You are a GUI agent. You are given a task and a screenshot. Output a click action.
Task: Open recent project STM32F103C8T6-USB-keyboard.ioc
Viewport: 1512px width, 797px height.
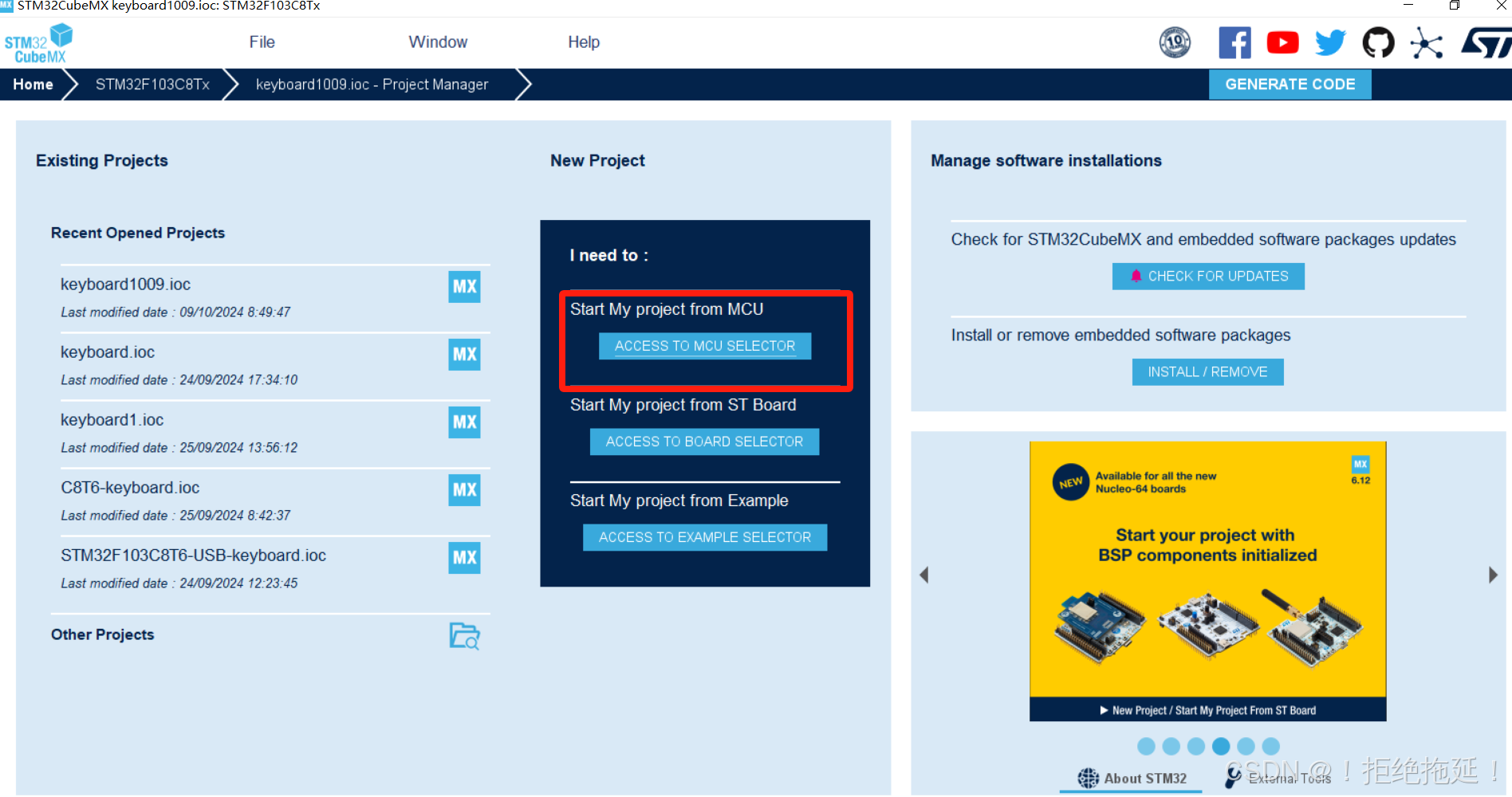(x=193, y=556)
